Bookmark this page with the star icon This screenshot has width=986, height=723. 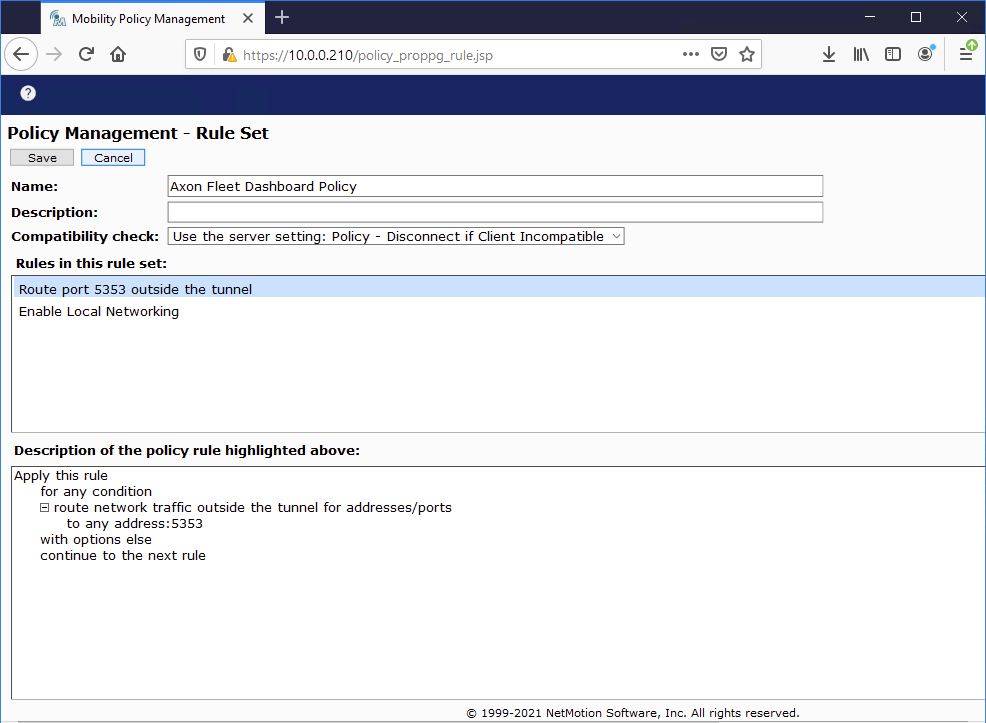pos(747,55)
